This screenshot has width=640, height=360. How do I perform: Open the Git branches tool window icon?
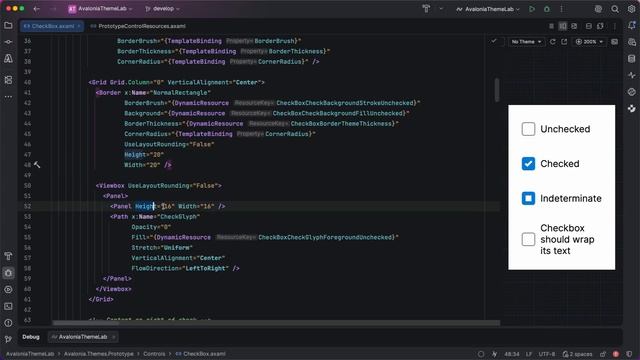[8, 339]
